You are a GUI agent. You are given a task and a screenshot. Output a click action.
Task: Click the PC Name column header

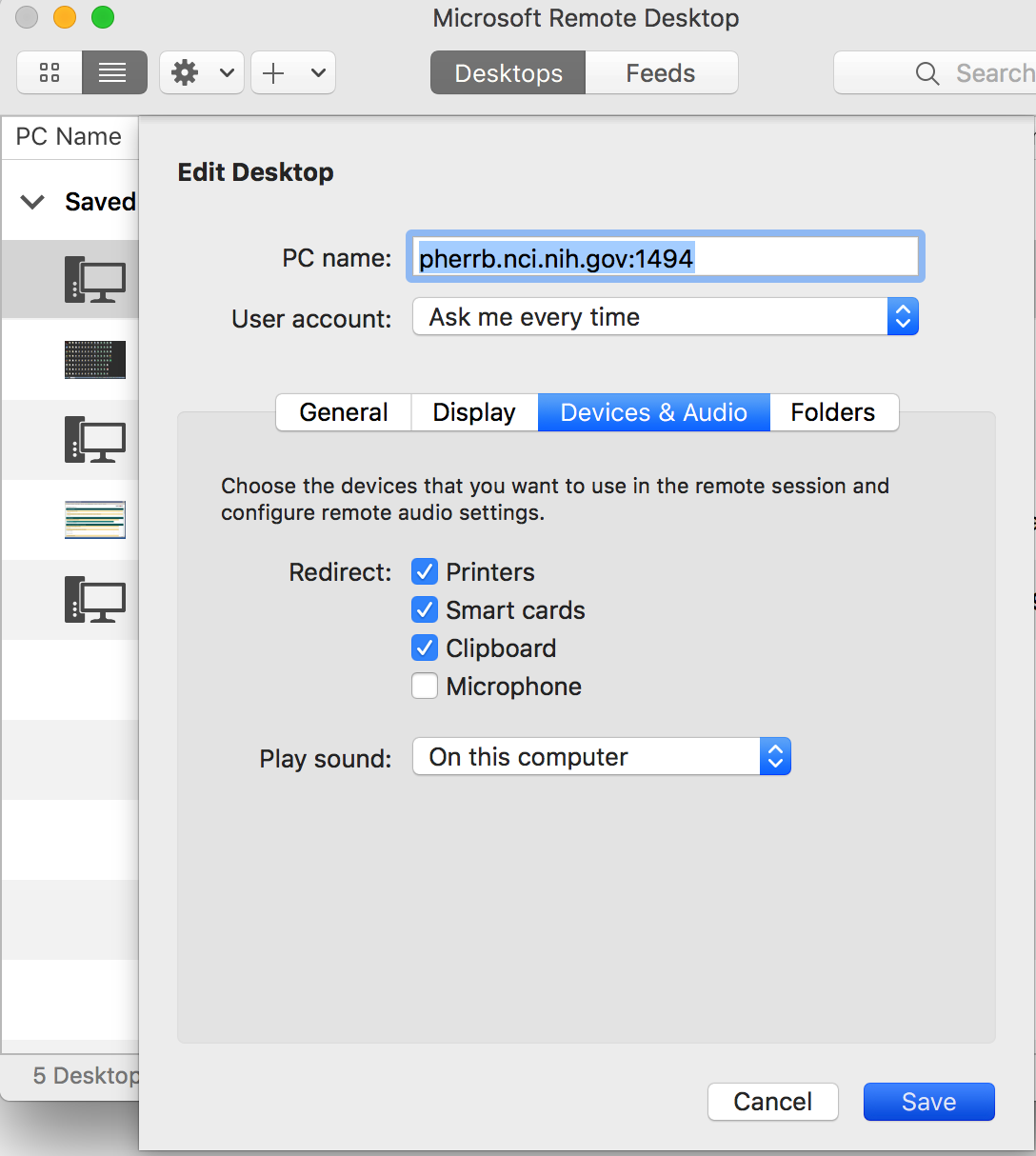(69, 136)
